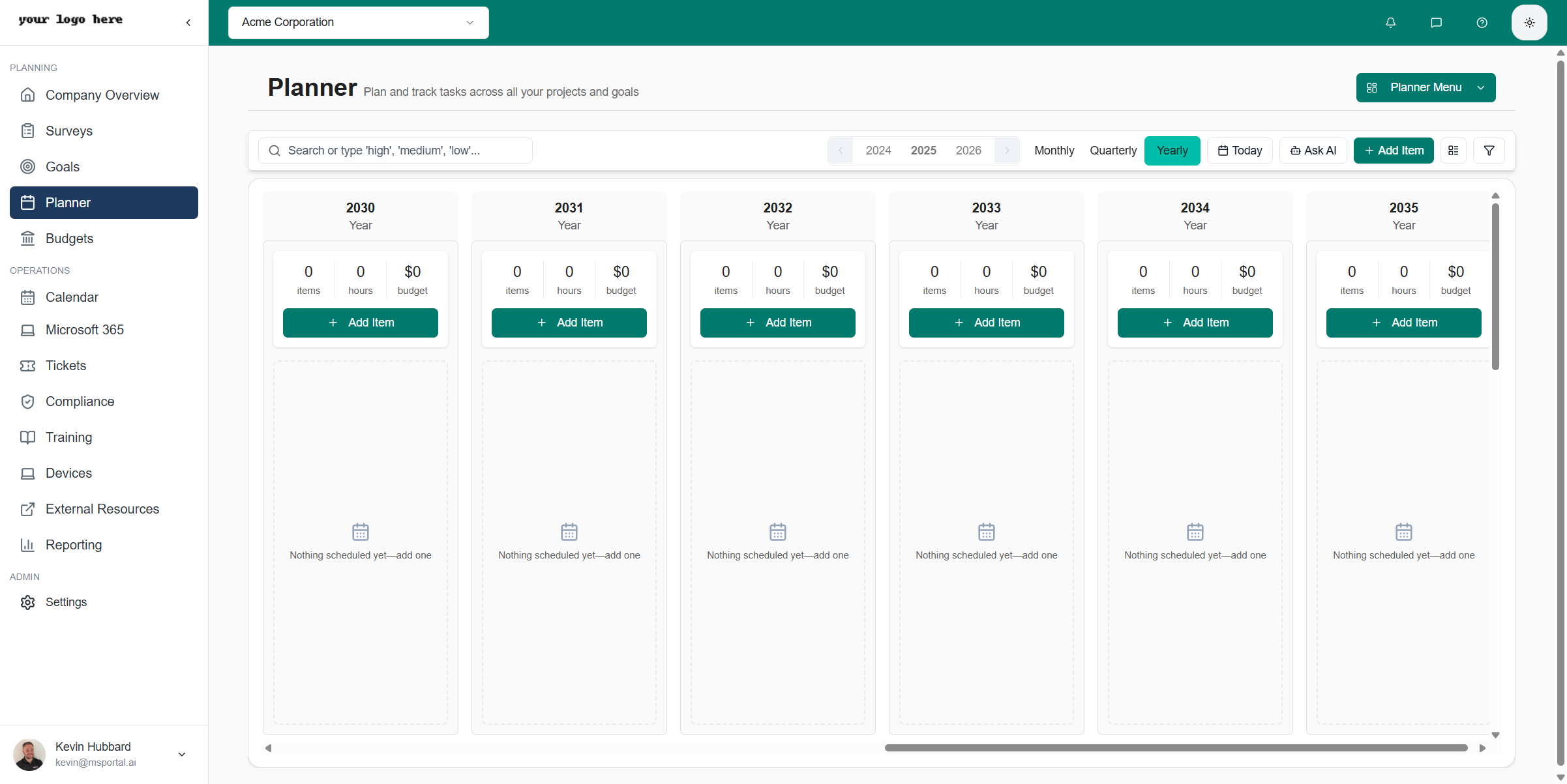Screen dimensions: 1567x784
Task: Click the horizontal scrollbar under year columns
Action: tap(1175, 748)
